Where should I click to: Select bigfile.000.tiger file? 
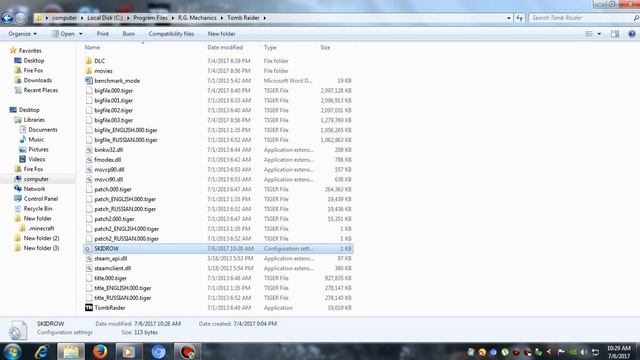coord(113,91)
